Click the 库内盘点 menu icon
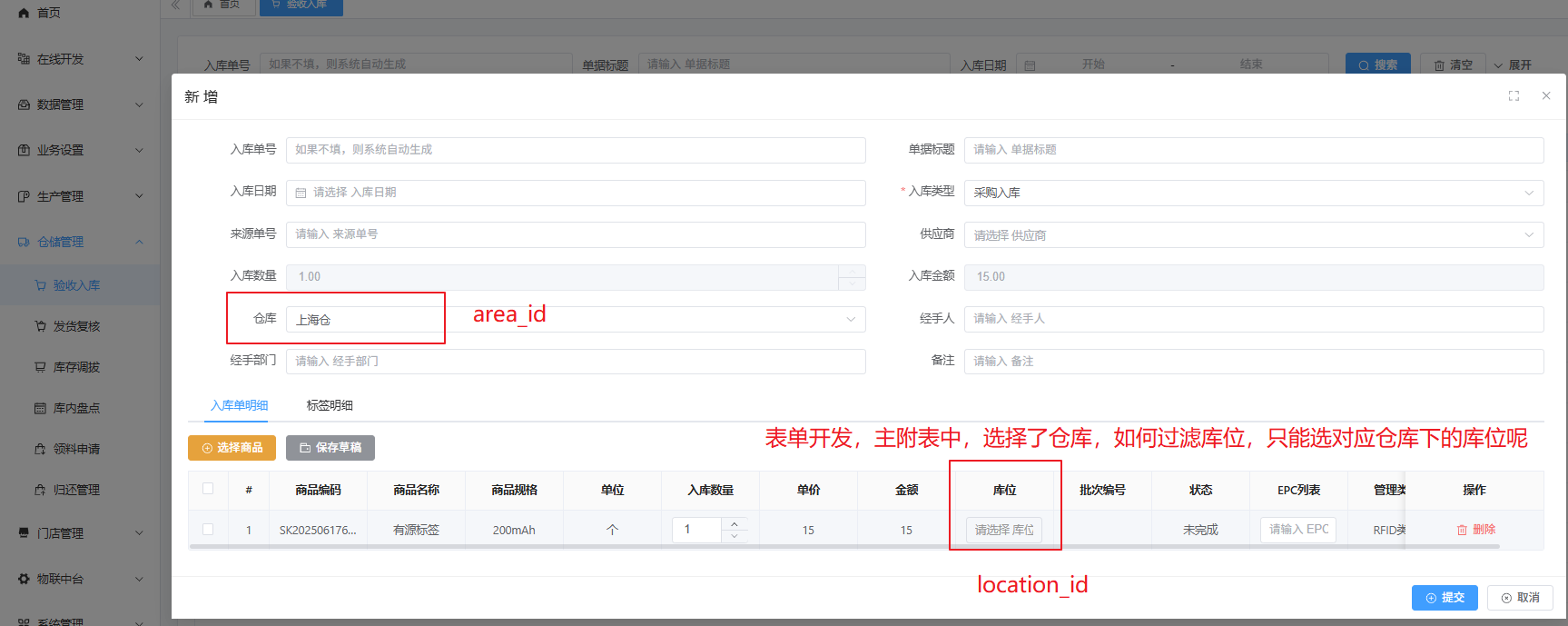This screenshot has height=626, width=1568. [40, 408]
